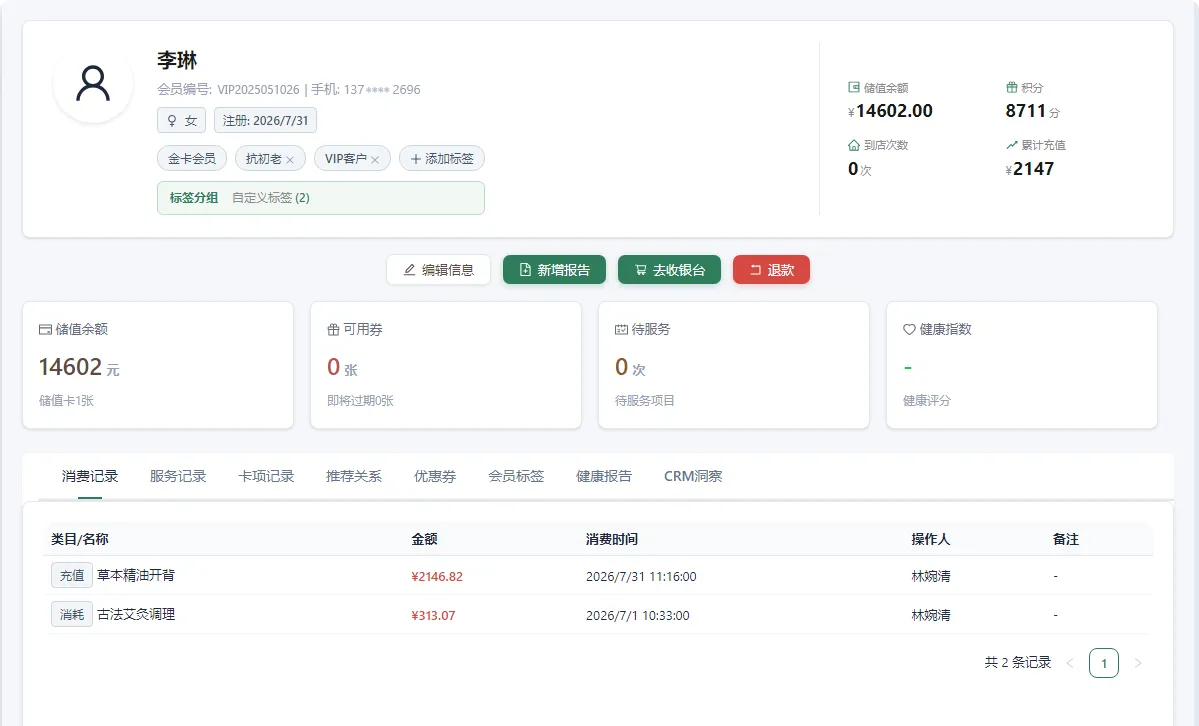Screen dimensions: 1199x726
Task: Click the 古法艾灸调理 record name
Action: (136, 614)
